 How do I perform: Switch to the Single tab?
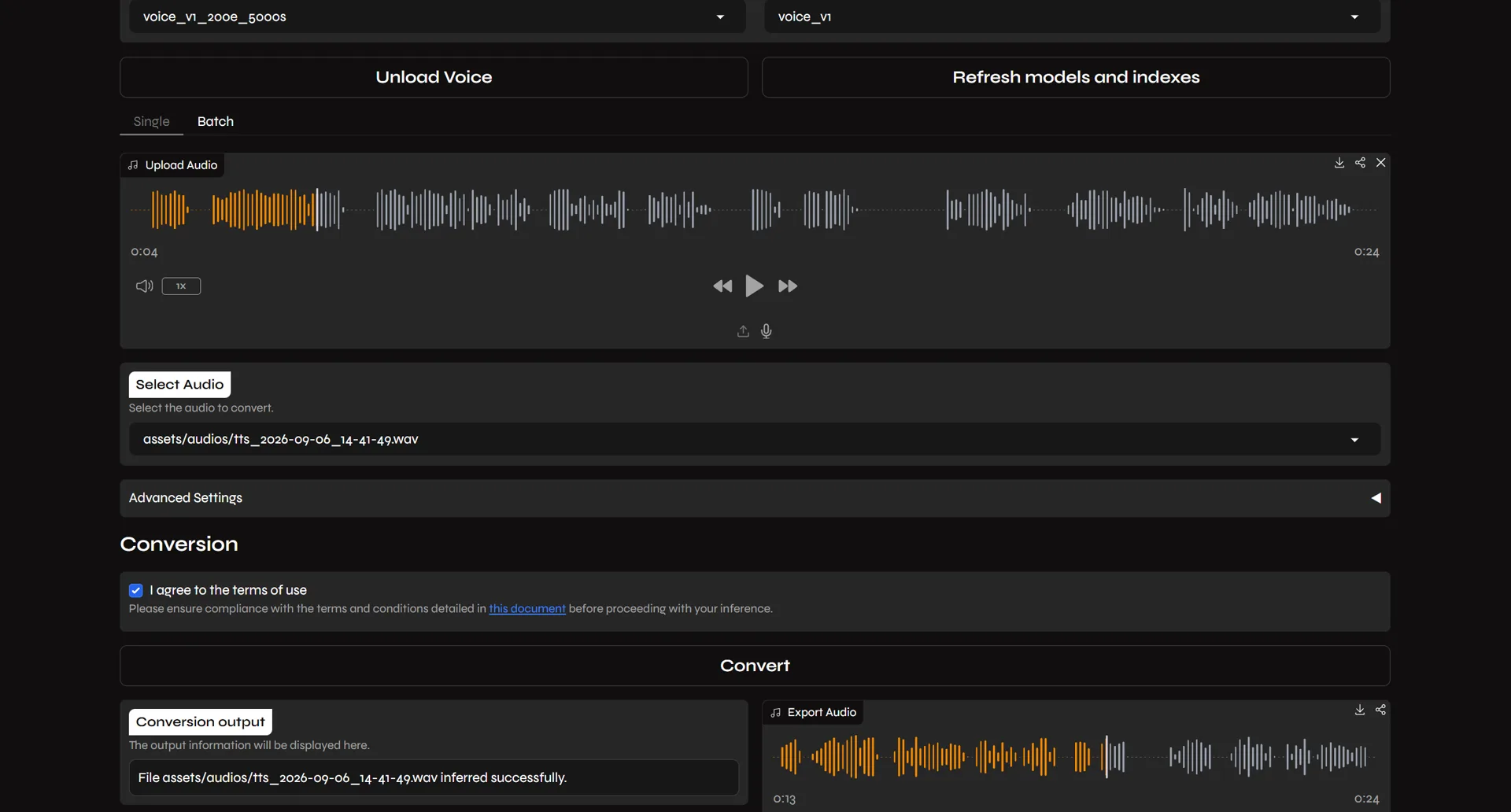(151, 121)
